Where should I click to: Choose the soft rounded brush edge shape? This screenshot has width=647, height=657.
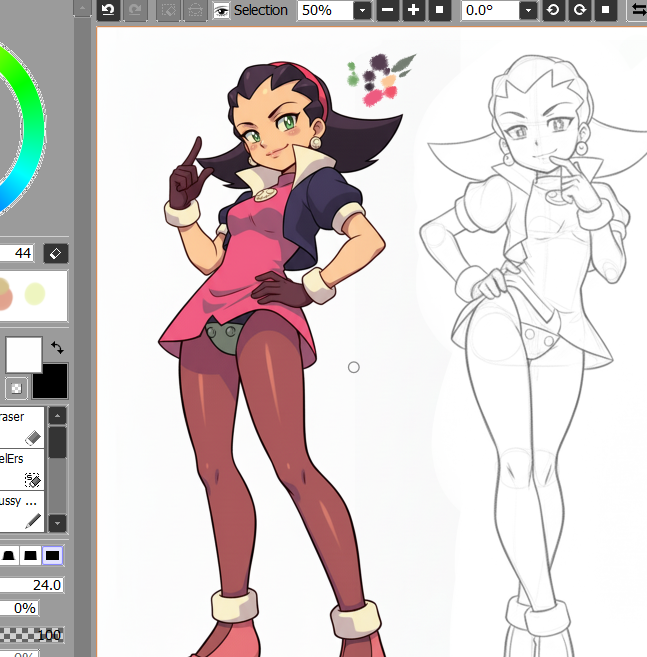(x=9, y=556)
